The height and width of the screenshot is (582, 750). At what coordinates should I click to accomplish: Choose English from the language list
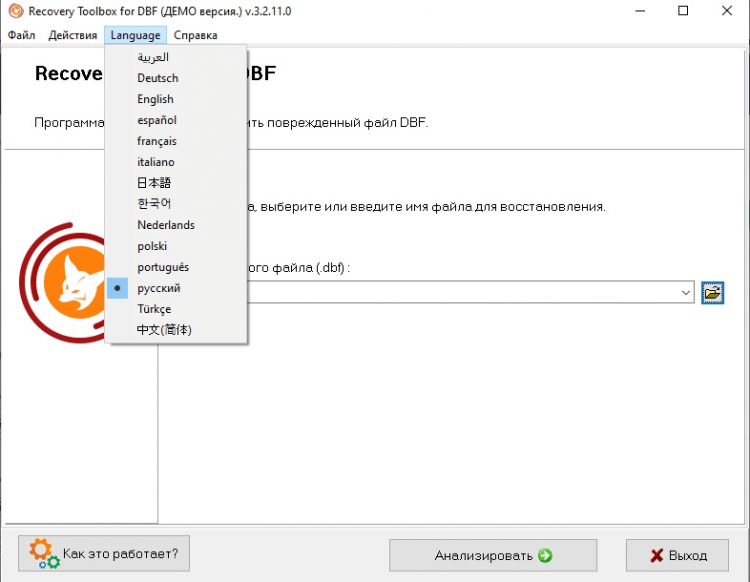176,99
